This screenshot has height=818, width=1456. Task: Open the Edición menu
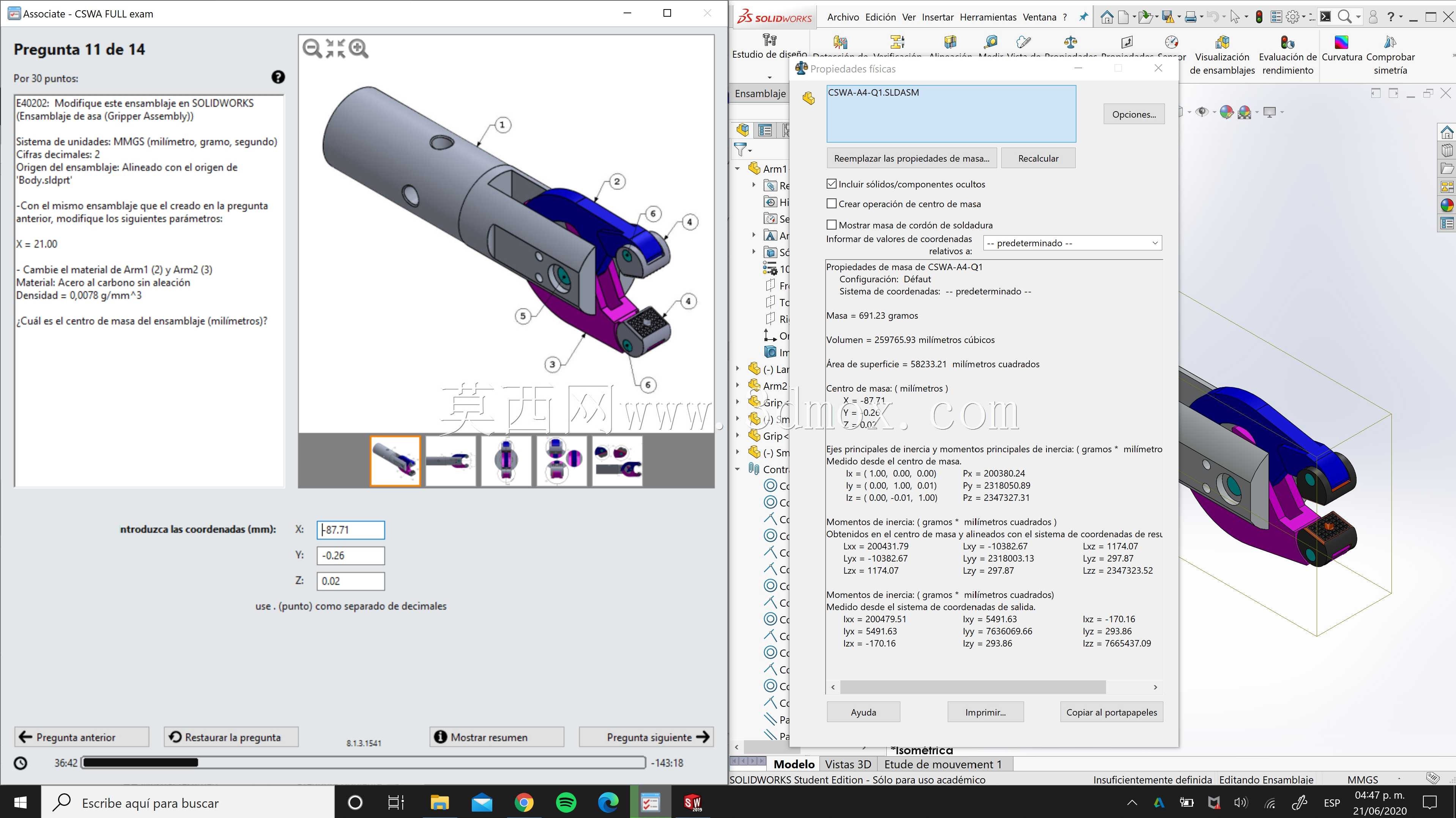click(x=880, y=17)
